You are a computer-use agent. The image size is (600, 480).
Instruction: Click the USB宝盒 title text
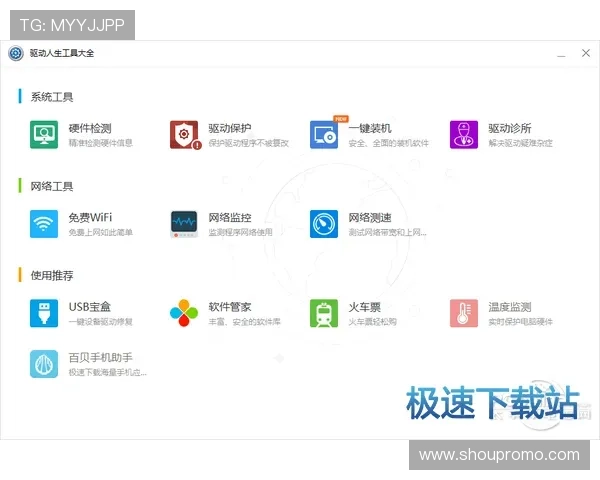tap(90, 307)
